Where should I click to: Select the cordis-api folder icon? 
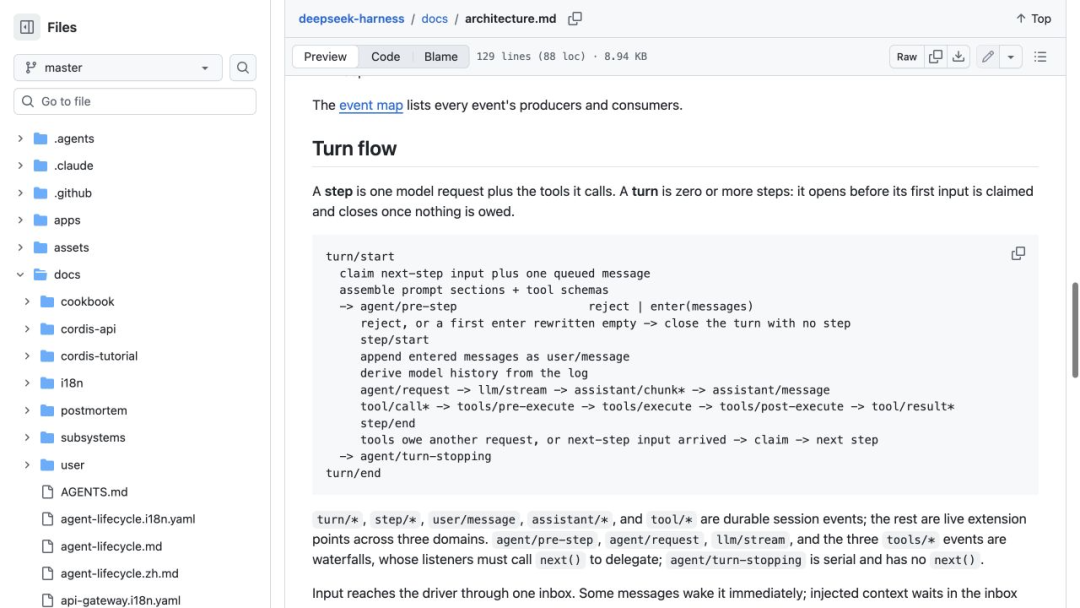(x=48, y=329)
